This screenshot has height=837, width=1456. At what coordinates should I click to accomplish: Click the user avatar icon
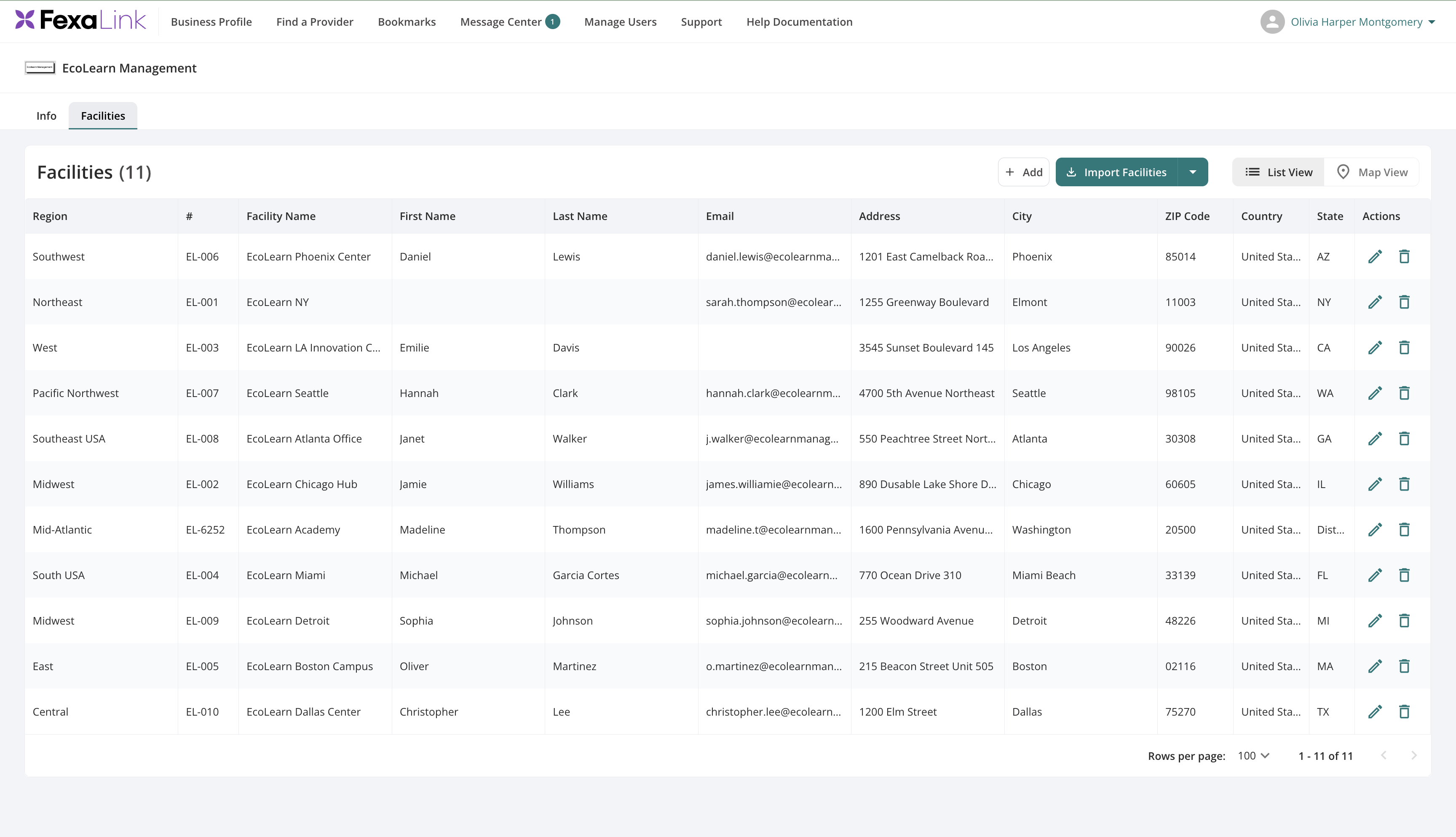[1272, 22]
